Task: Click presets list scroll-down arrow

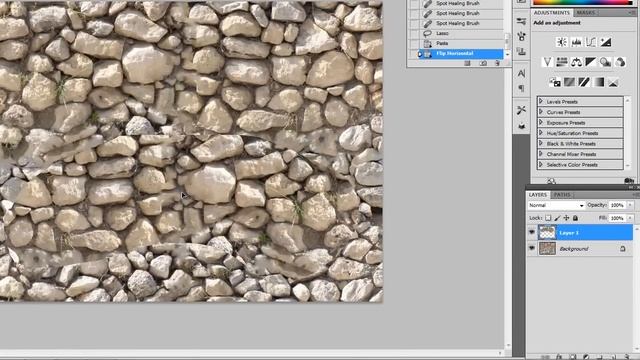Action: 628,166
